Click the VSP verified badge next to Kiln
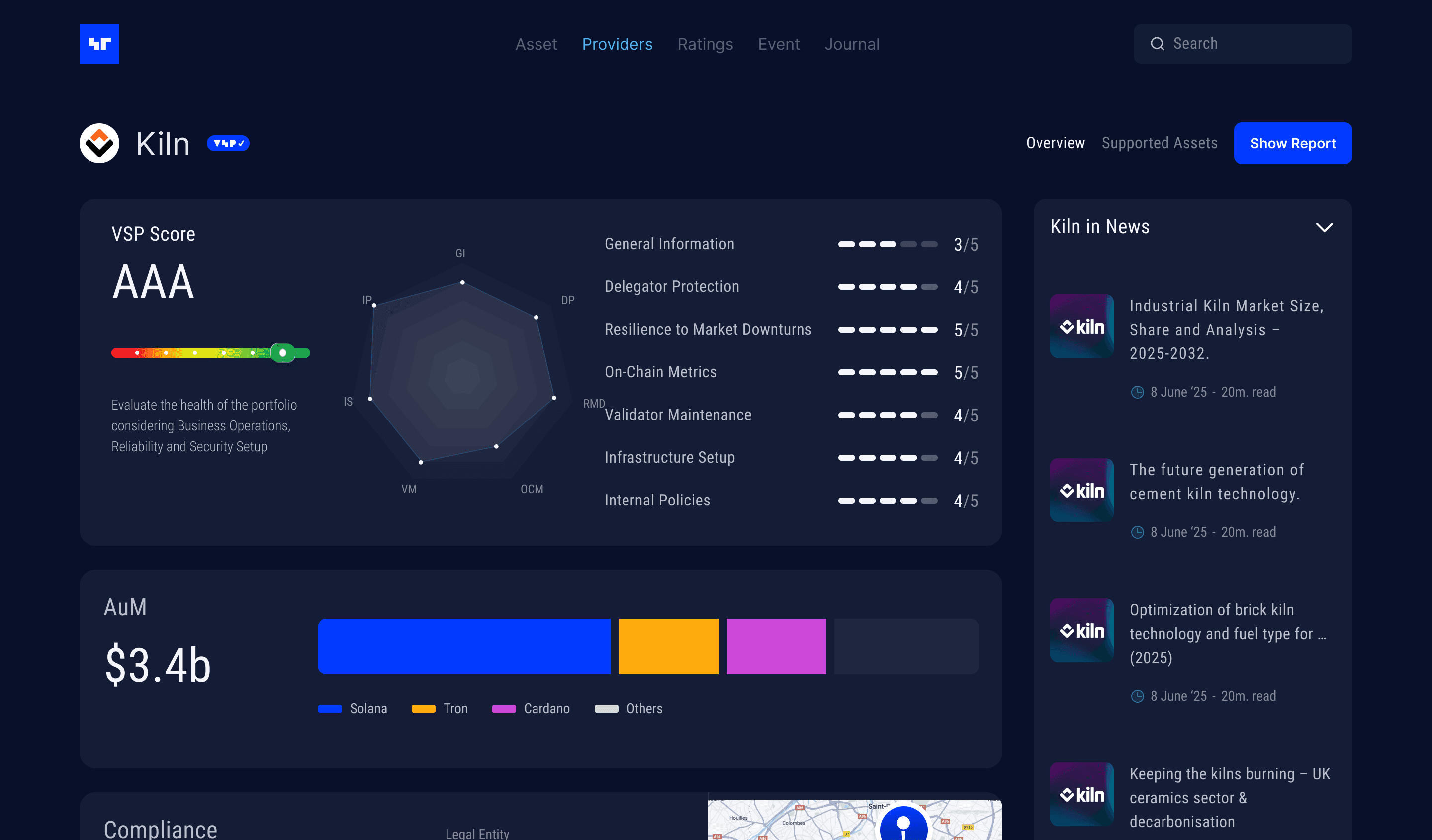The height and width of the screenshot is (840, 1432). 228,143
